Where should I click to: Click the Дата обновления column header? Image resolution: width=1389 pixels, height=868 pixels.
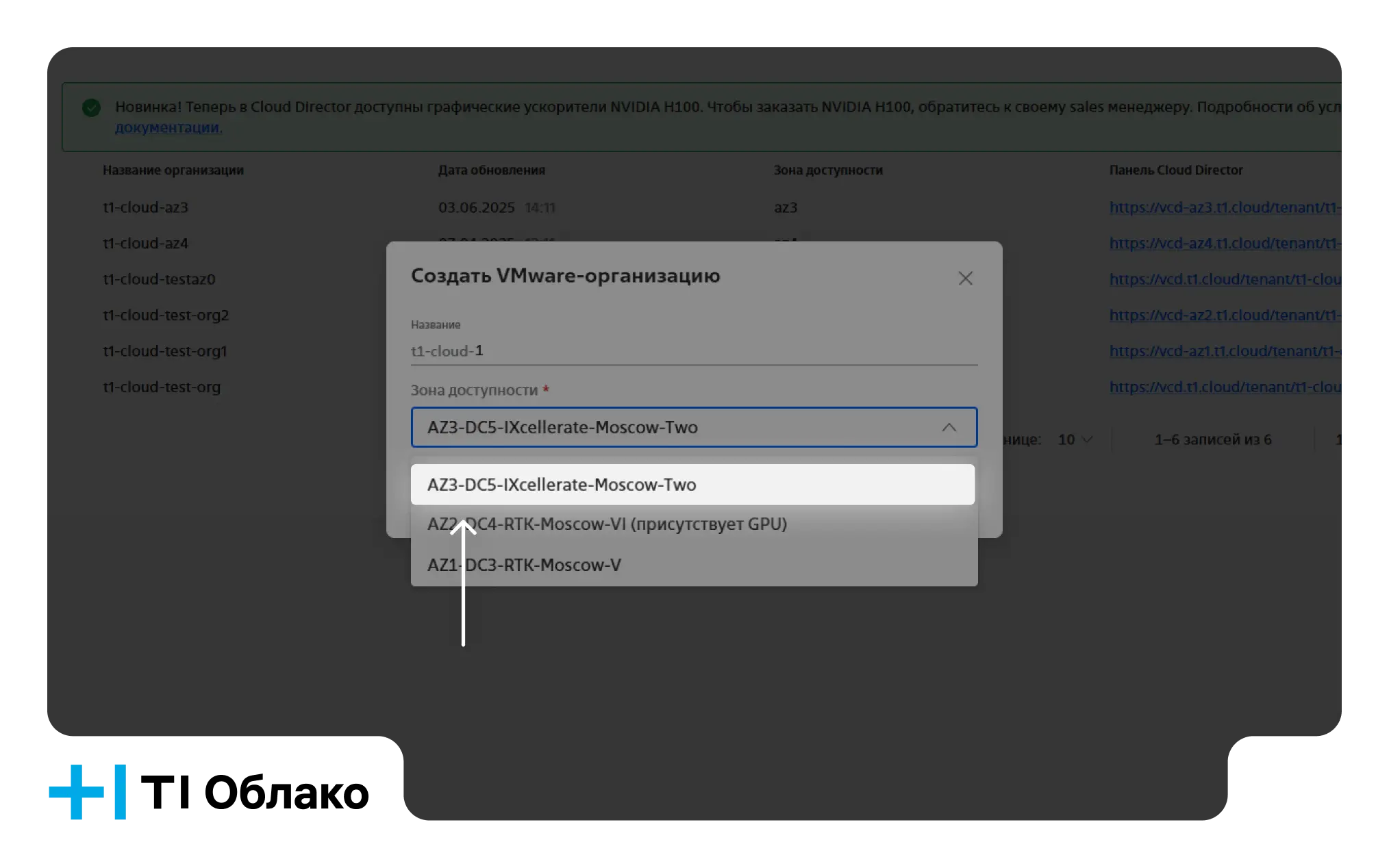(492, 170)
